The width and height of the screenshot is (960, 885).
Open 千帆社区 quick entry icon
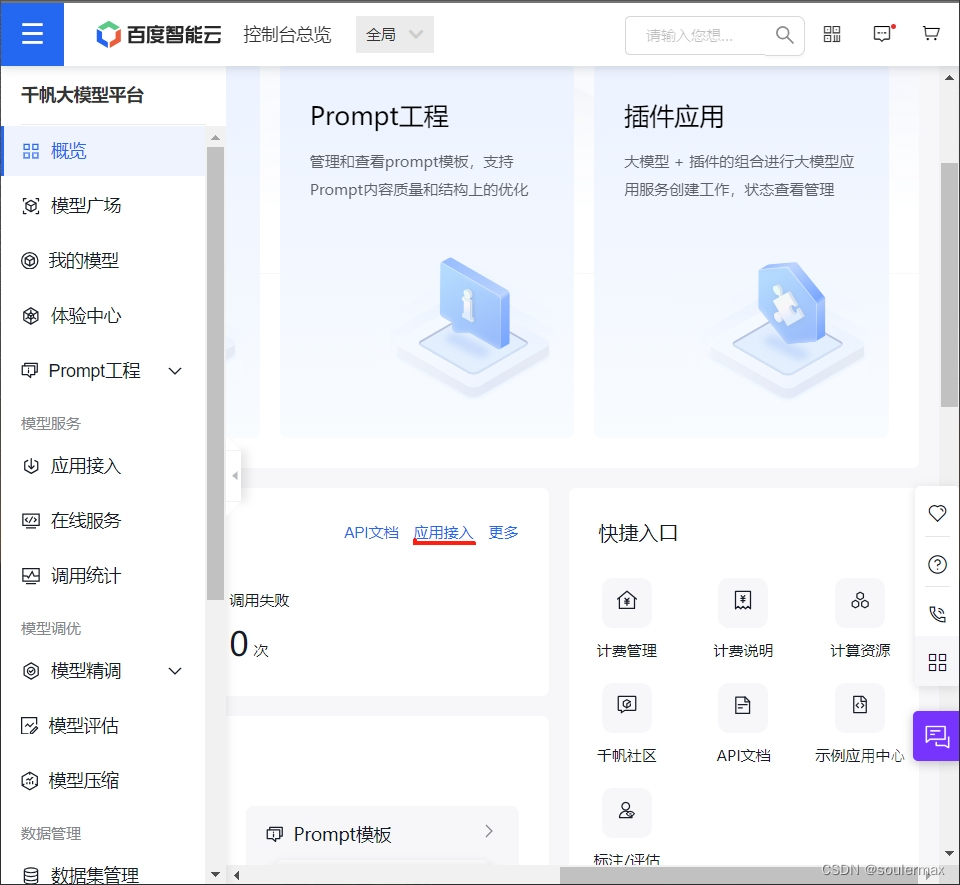click(626, 708)
